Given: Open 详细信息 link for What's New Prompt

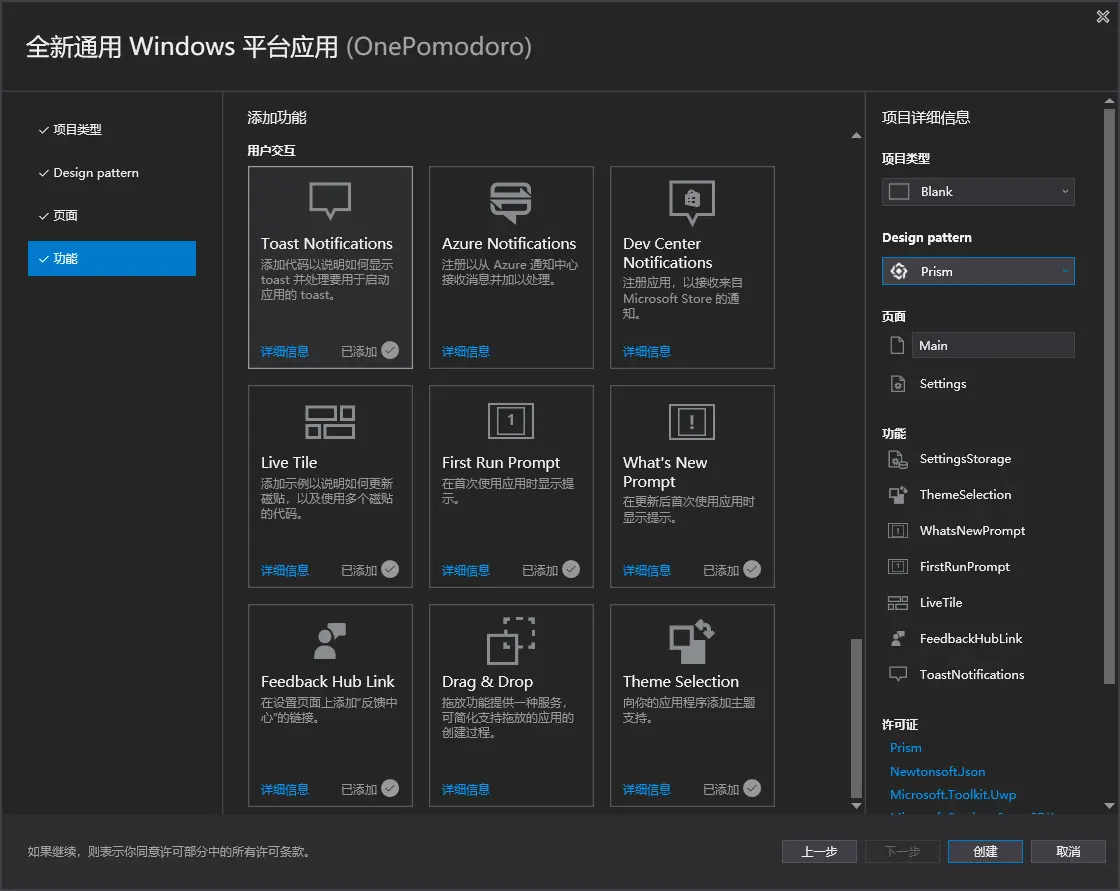Looking at the screenshot, I should pyautogui.click(x=646, y=570).
